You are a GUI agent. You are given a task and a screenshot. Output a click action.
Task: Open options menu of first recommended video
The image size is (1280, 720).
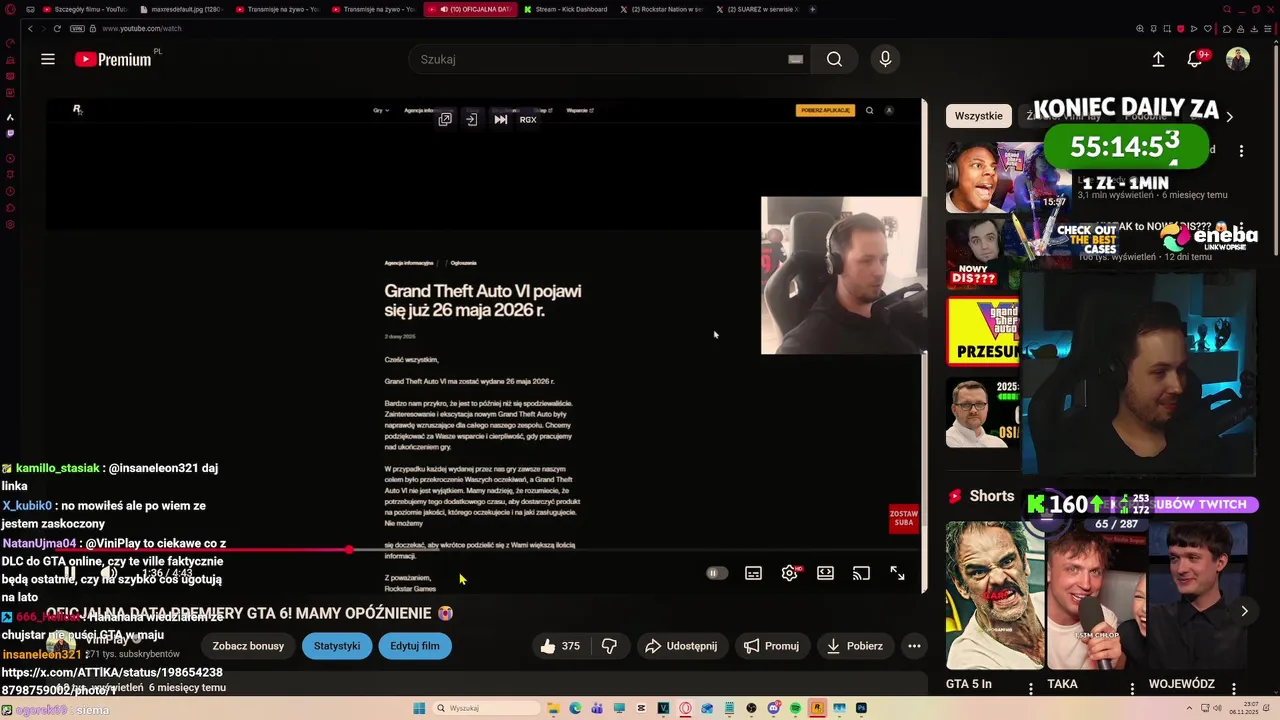tap(1241, 151)
